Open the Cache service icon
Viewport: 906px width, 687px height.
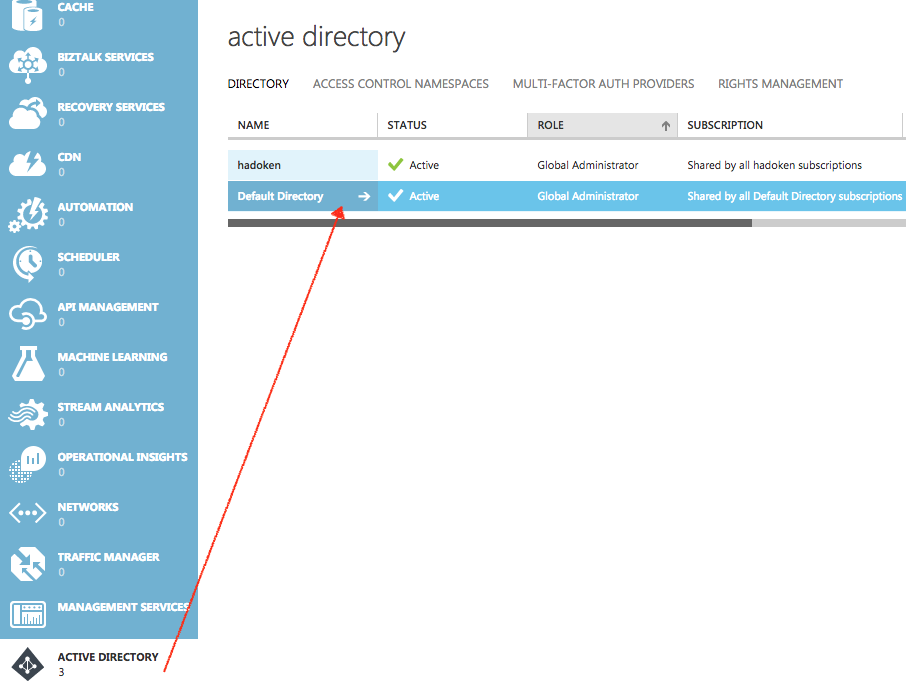coord(27,16)
